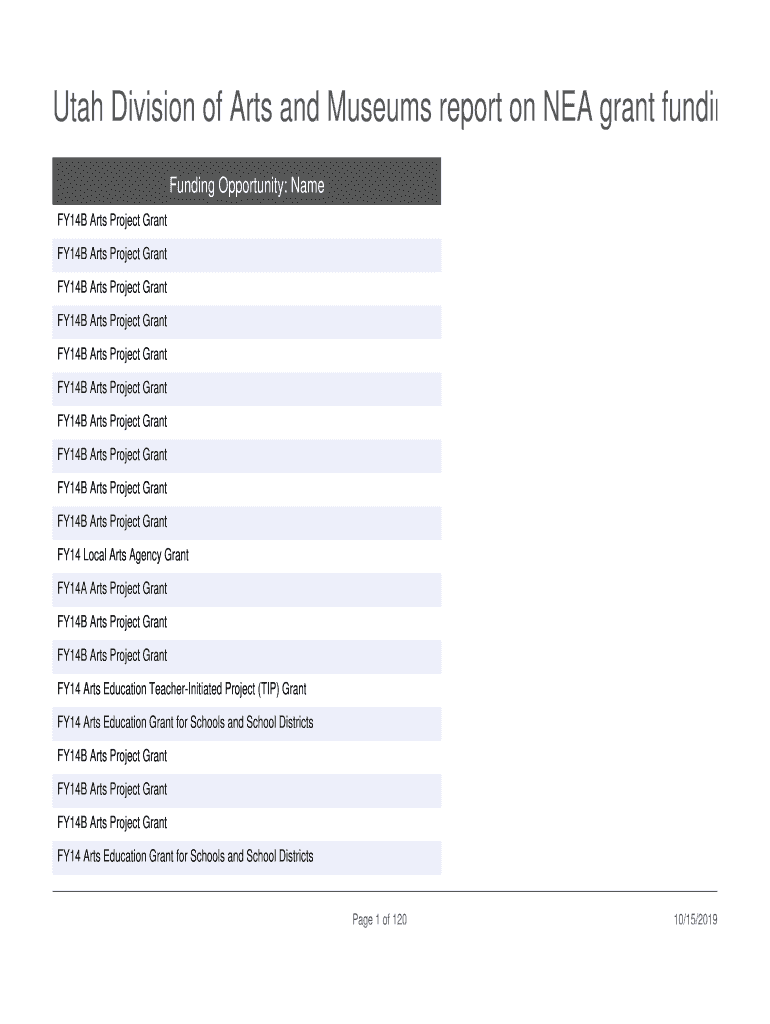Click the FY14B row directly above Local Arts Agency Grant
Screen dimensions: 770x1024
point(112,522)
